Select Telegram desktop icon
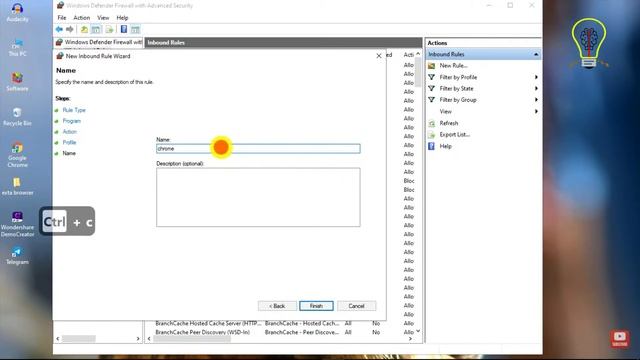Screen dimensions: 640x360 pos(17,256)
